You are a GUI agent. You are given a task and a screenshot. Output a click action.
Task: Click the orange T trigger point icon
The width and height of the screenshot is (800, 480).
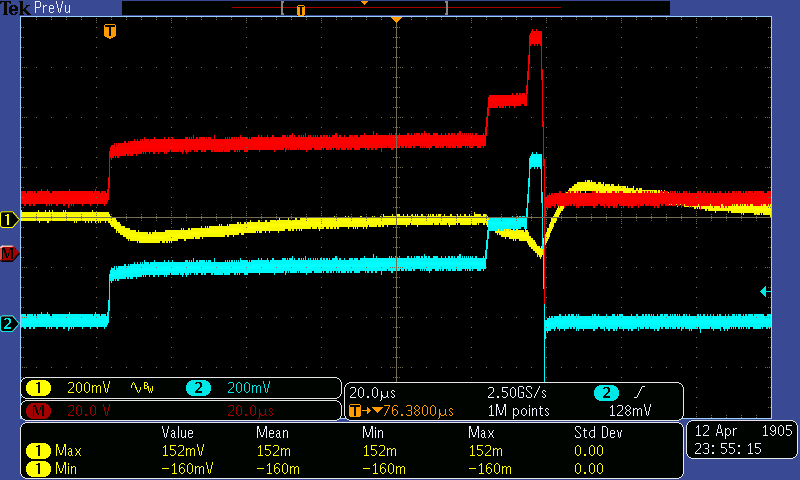tap(110, 32)
